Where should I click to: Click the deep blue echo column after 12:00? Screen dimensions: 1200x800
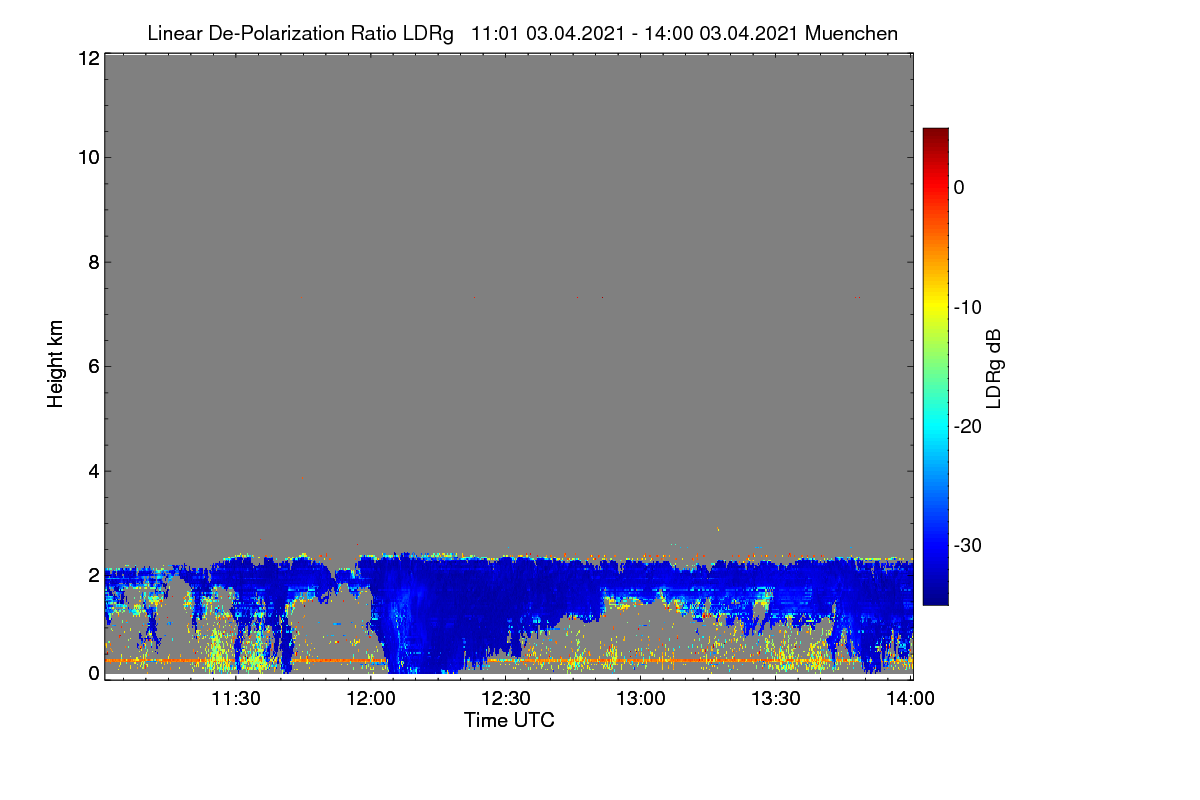coord(430,615)
